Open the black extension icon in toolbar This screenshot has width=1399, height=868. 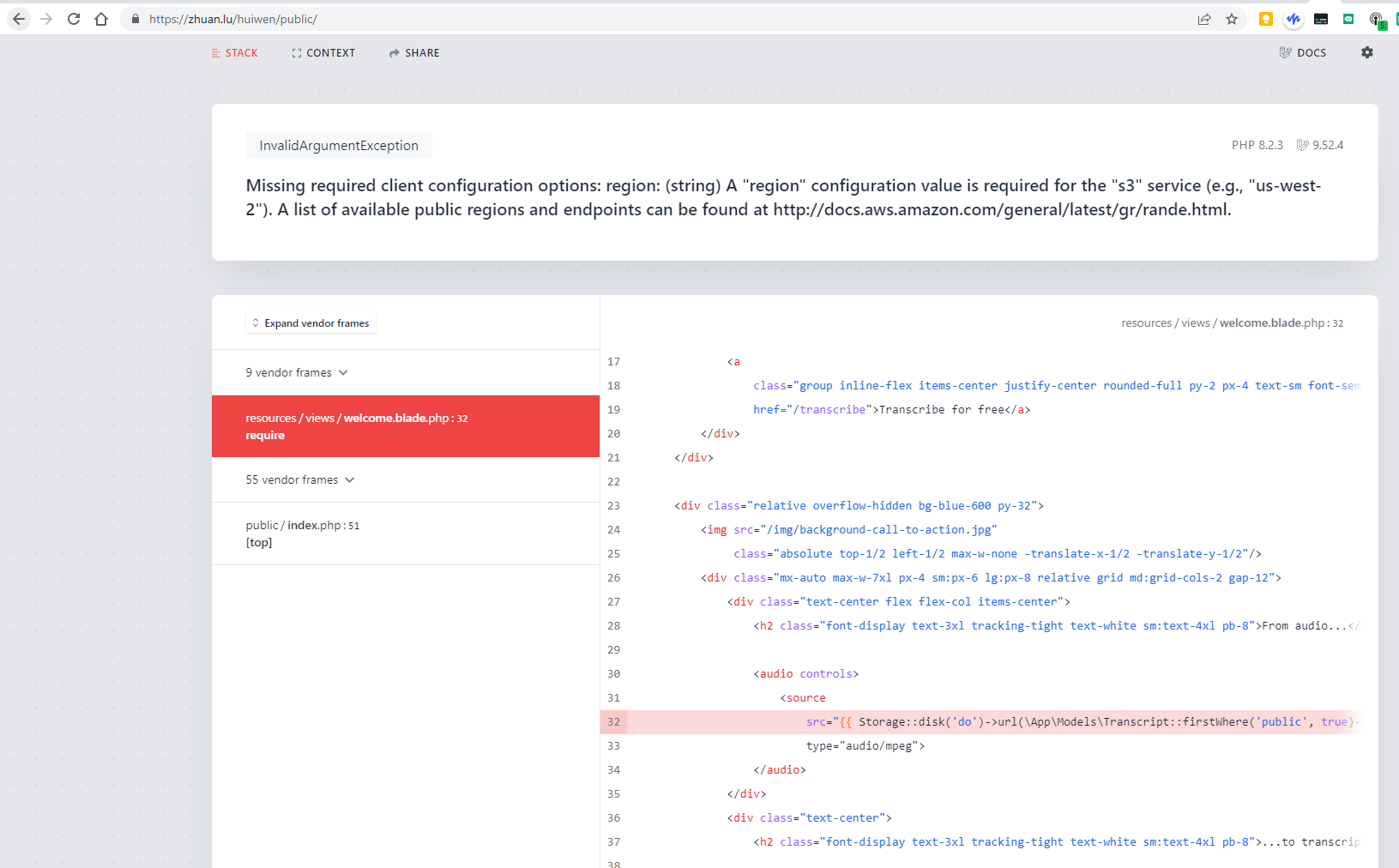[1321, 19]
